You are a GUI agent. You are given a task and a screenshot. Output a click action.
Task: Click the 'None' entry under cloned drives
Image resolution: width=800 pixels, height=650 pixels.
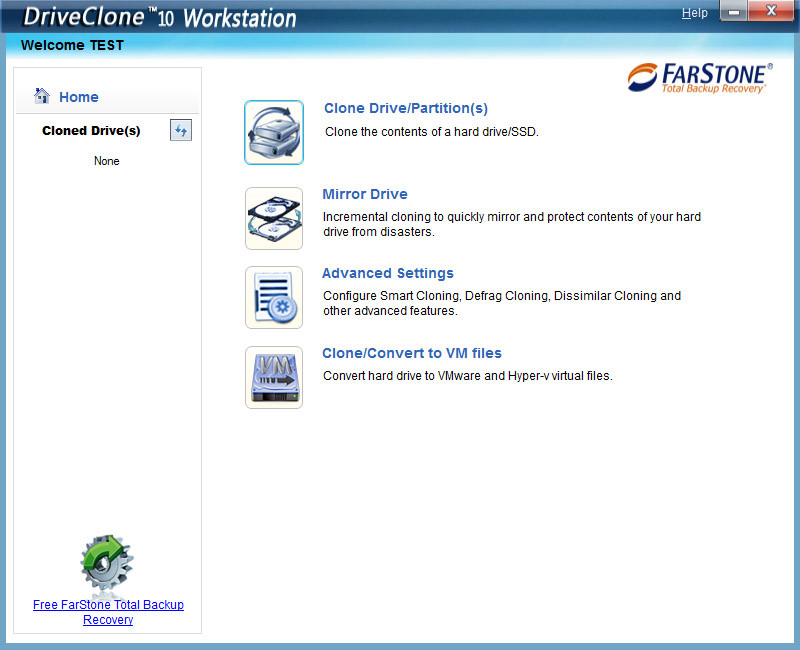[107, 161]
